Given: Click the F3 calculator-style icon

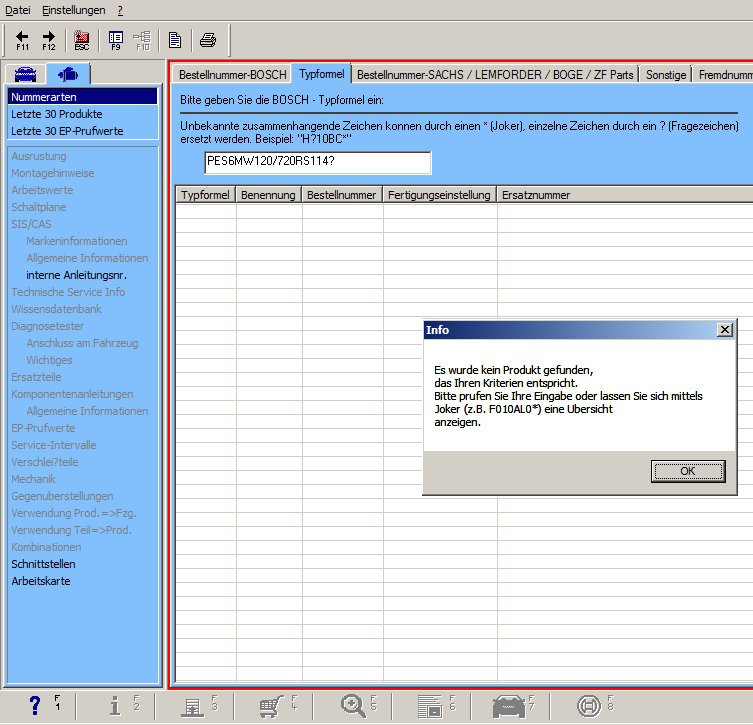Looking at the screenshot, I should [x=192, y=707].
